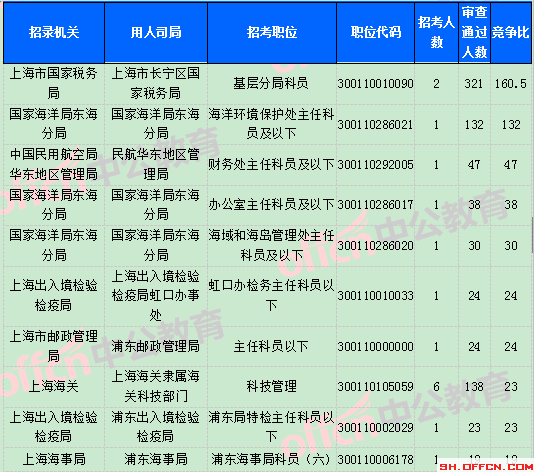Click competition ratio 160.5
This screenshot has width=535, height=476.
(x=511, y=84)
